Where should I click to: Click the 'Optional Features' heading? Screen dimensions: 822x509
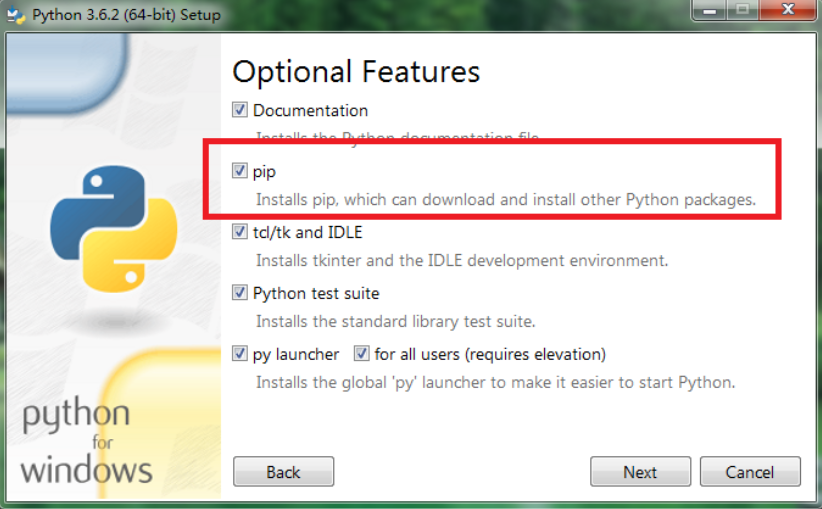[356, 72]
